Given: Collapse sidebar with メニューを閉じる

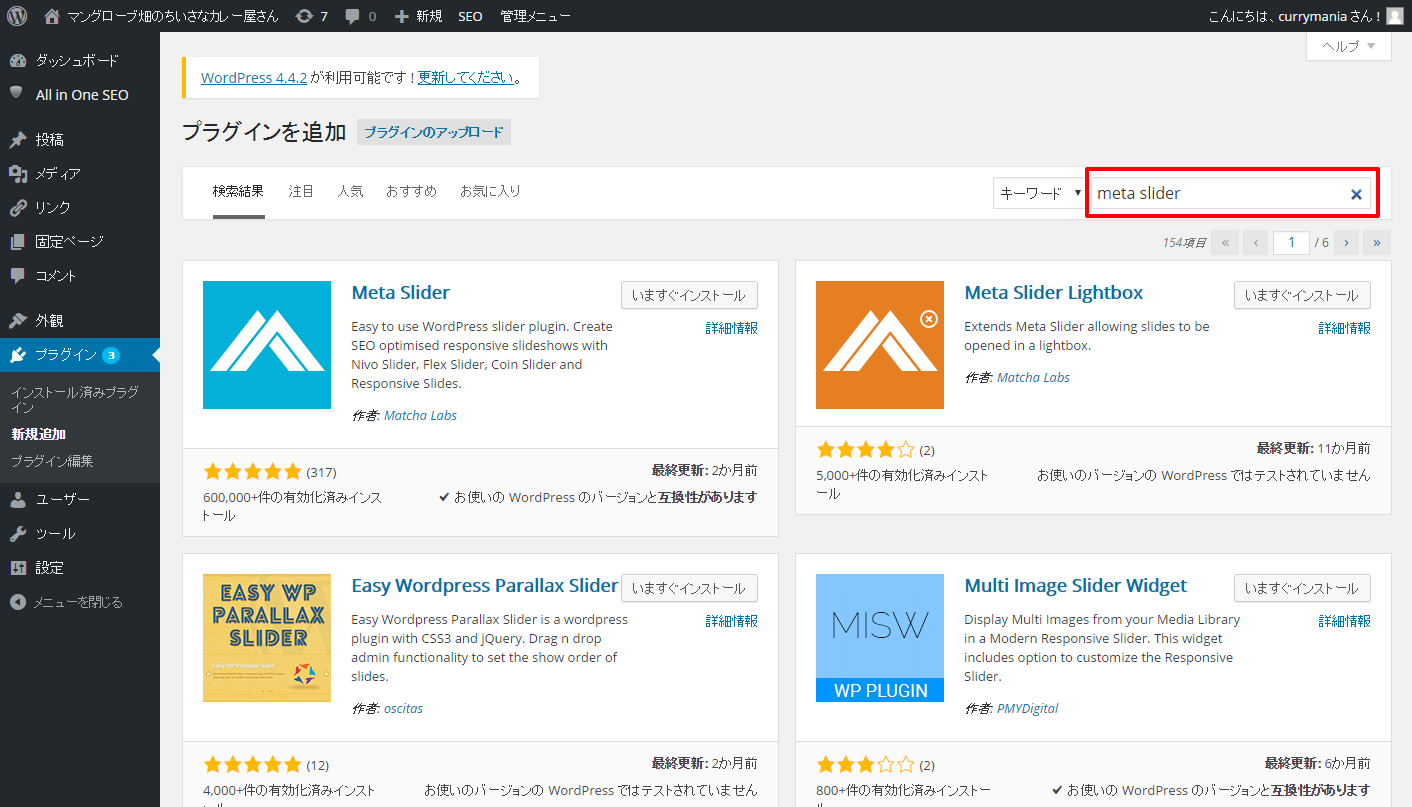Looking at the screenshot, I should [80, 602].
